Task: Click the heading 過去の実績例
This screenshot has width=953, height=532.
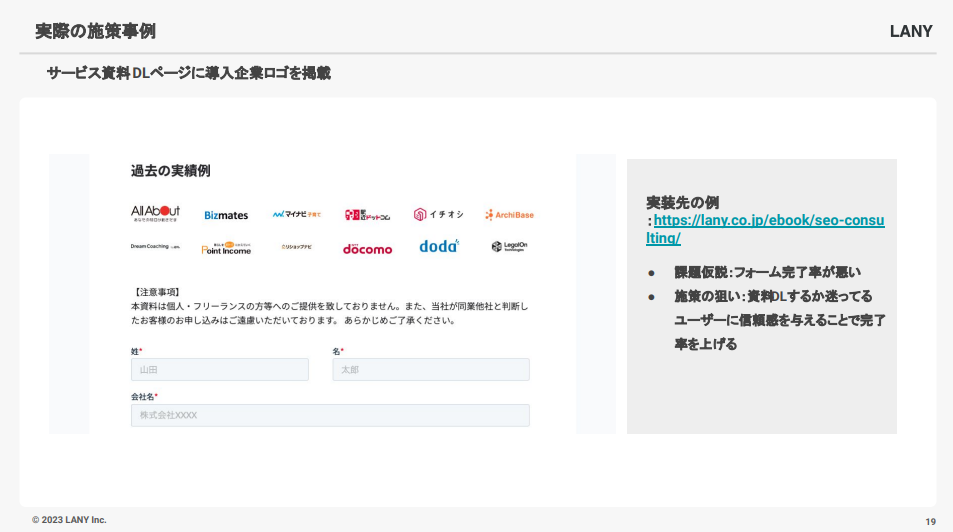Action: 171,171
